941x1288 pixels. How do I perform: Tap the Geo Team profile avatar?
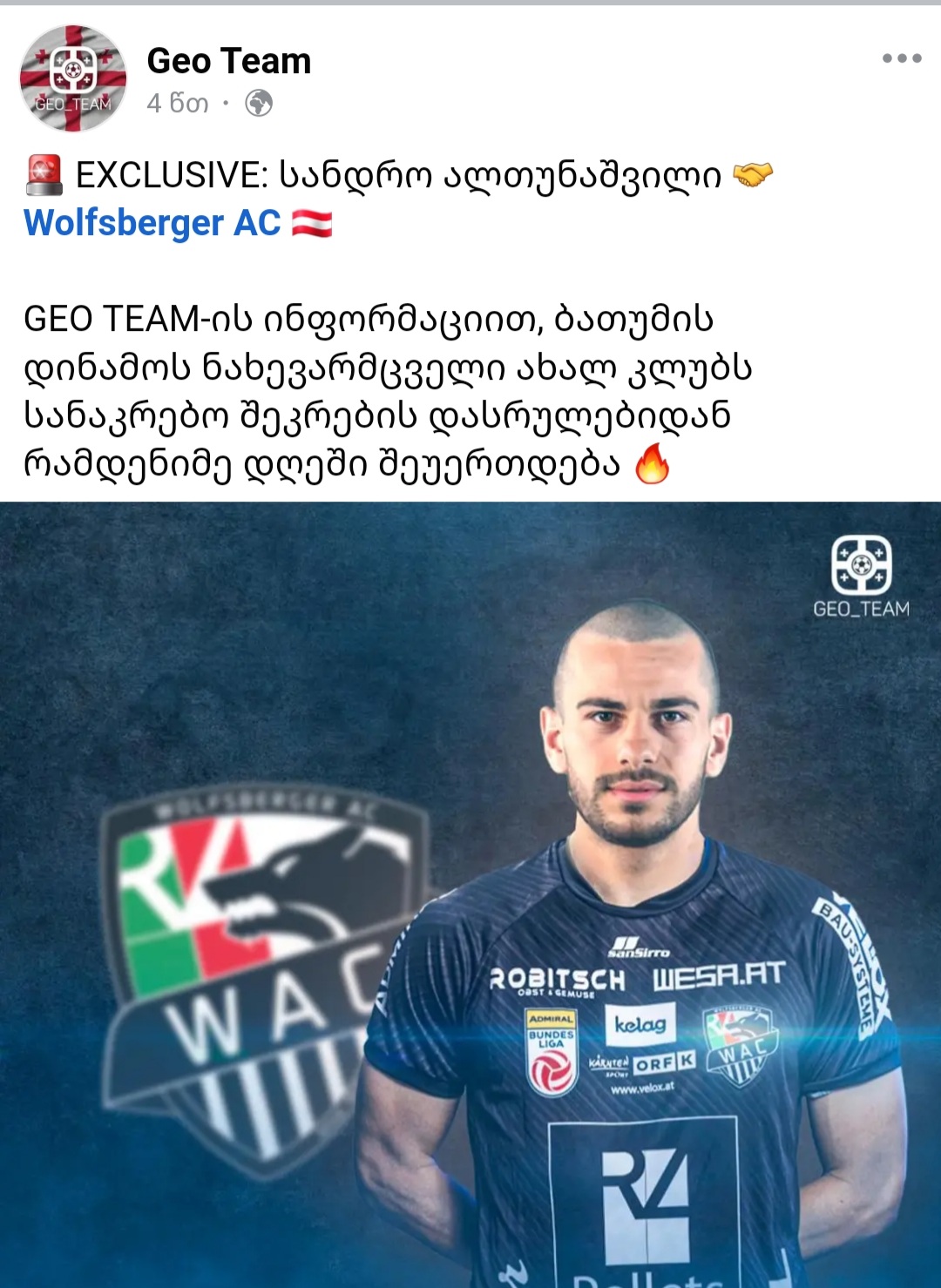pos(73,78)
